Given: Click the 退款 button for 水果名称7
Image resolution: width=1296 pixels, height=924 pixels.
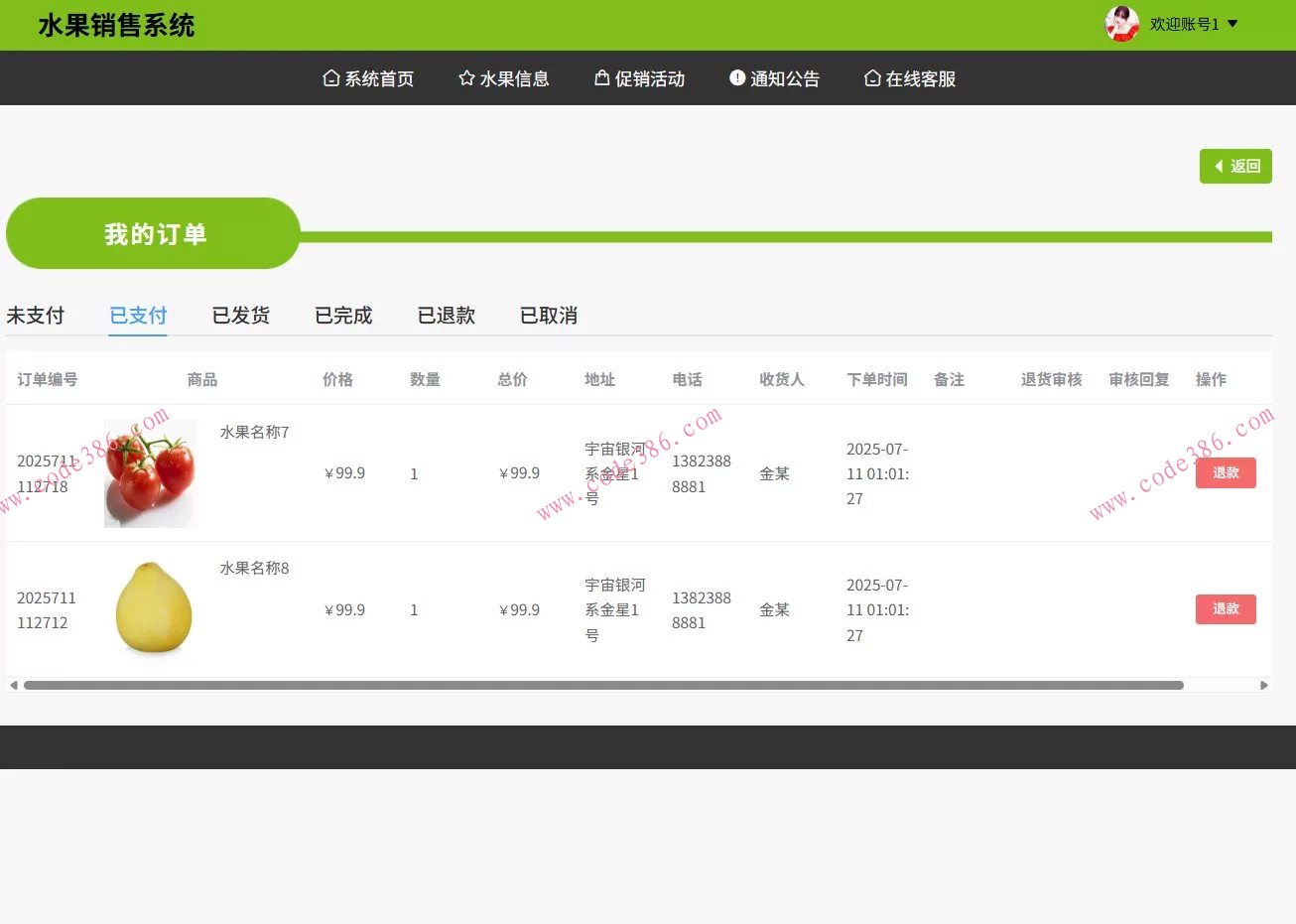Looking at the screenshot, I should pyautogui.click(x=1226, y=472).
